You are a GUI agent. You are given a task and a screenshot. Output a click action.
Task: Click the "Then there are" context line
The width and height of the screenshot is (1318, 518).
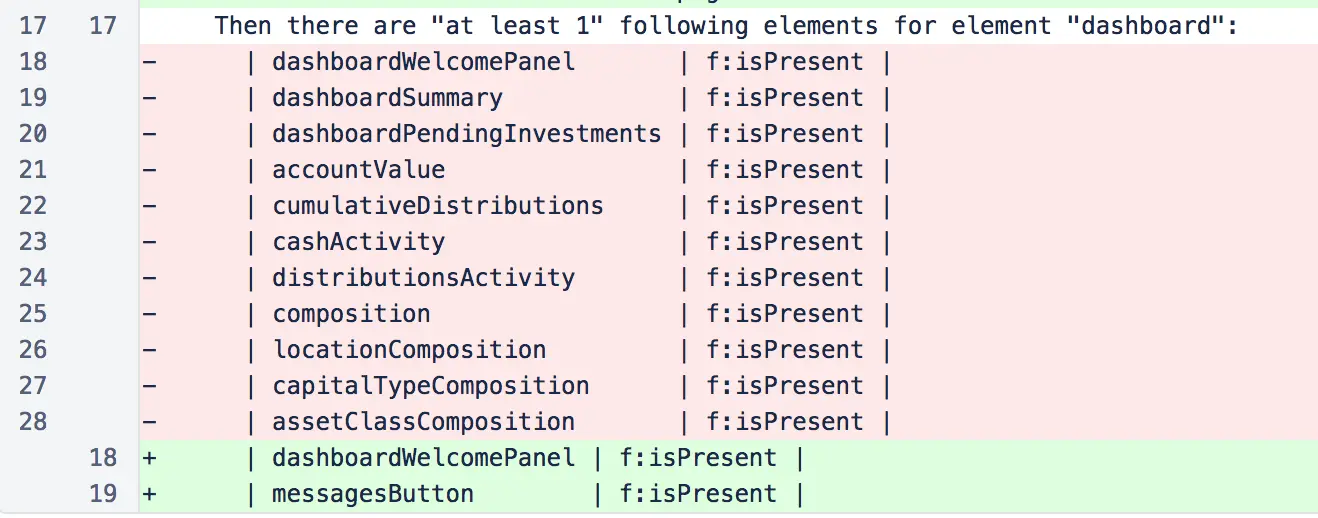click(x=726, y=25)
